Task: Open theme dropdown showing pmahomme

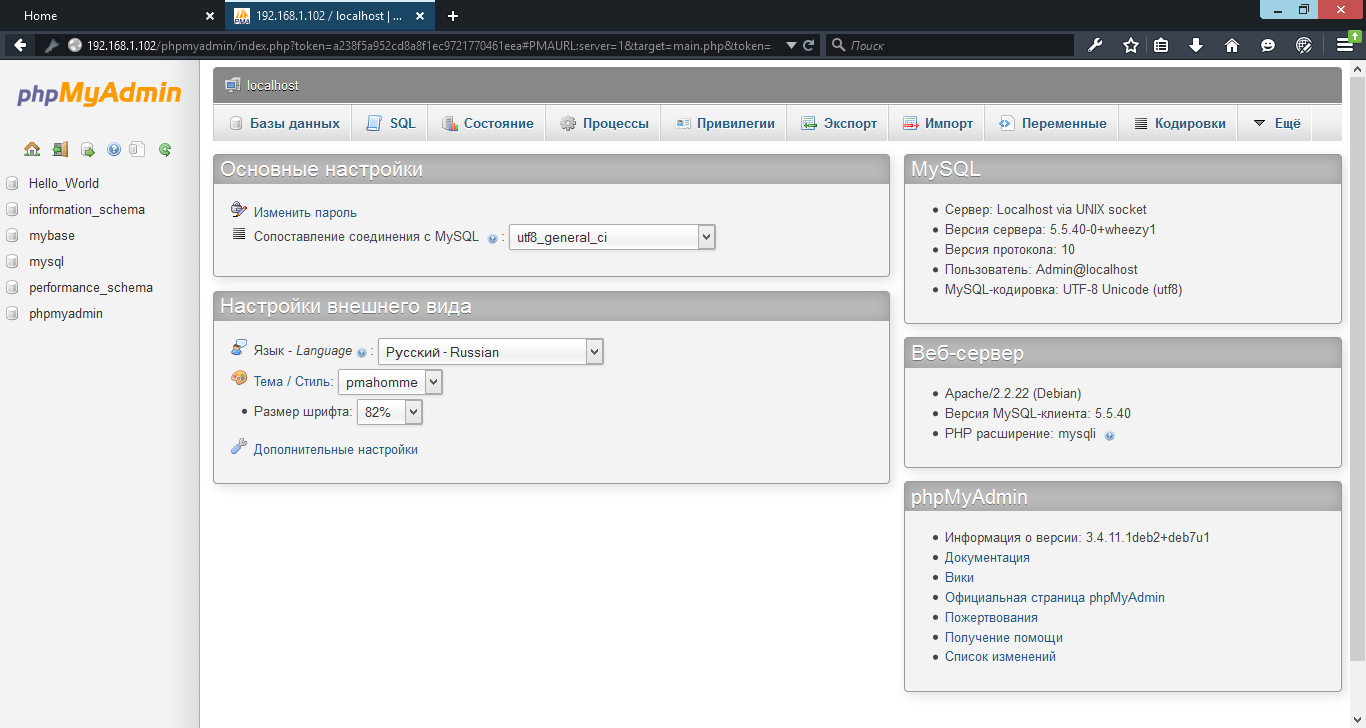Action: click(x=390, y=382)
